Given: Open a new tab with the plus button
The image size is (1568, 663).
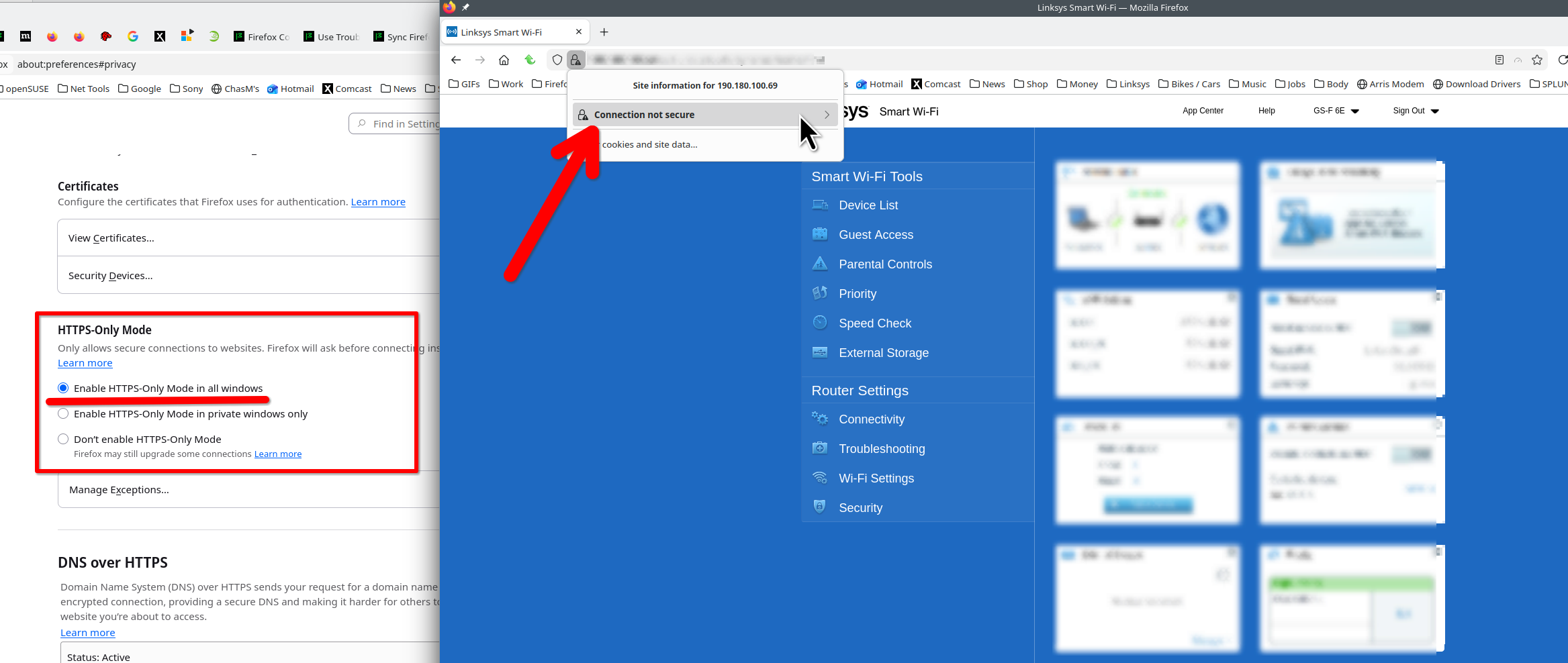Looking at the screenshot, I should pos(604,32).
